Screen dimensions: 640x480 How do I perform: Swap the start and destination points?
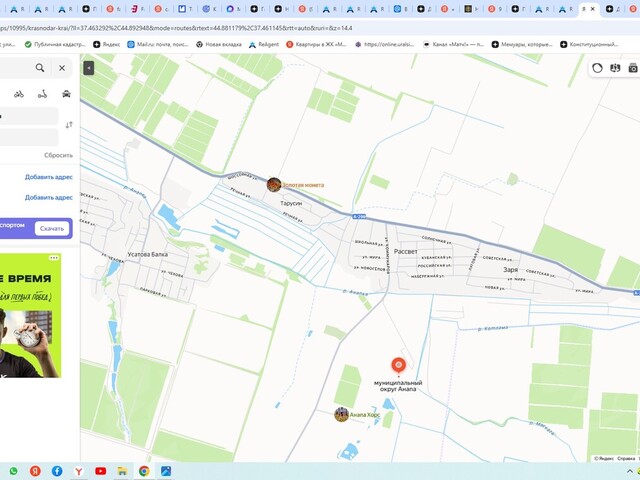tap(68, 125)
